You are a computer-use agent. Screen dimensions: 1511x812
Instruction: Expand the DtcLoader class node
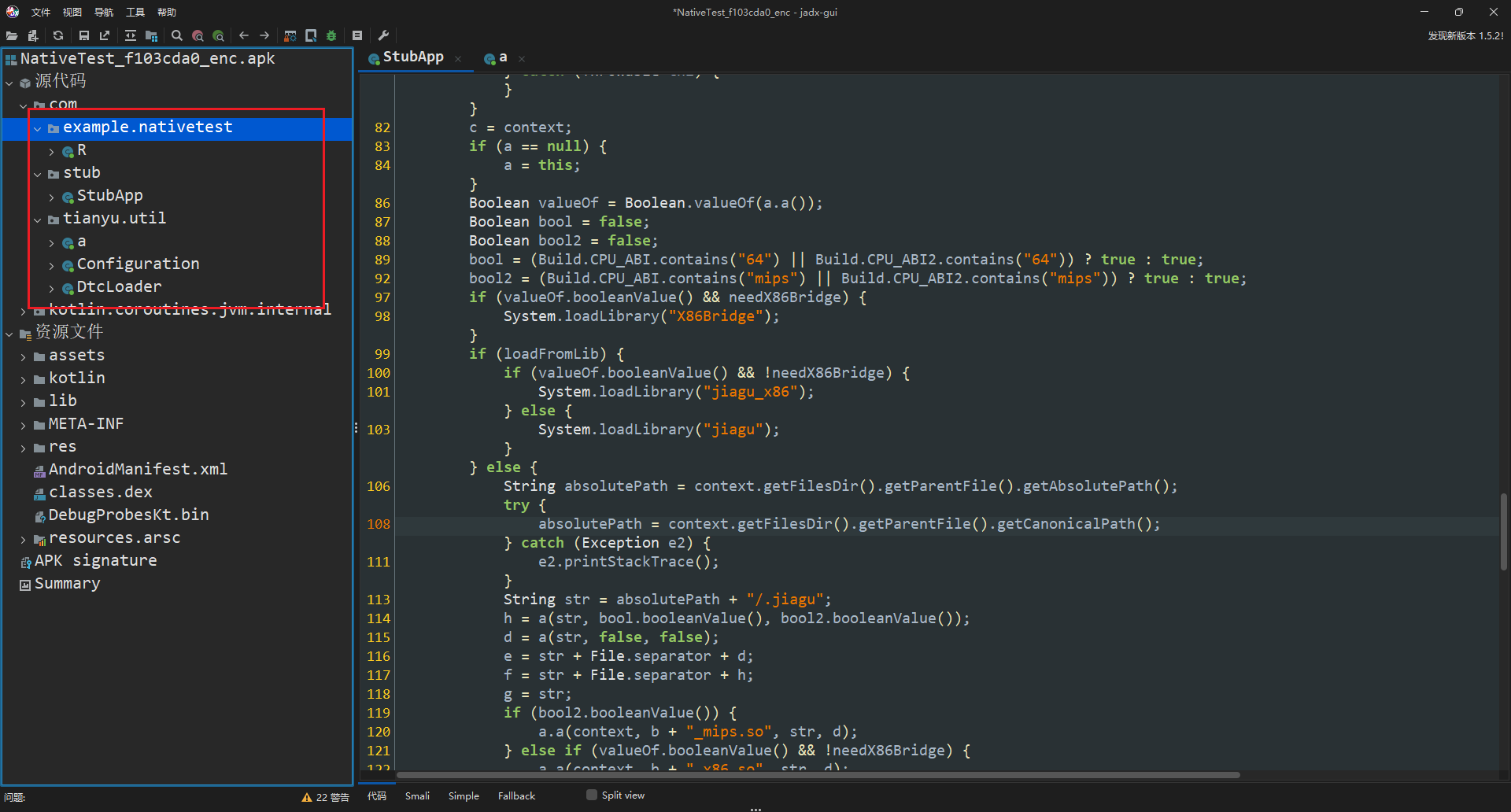tap(51, 288)
